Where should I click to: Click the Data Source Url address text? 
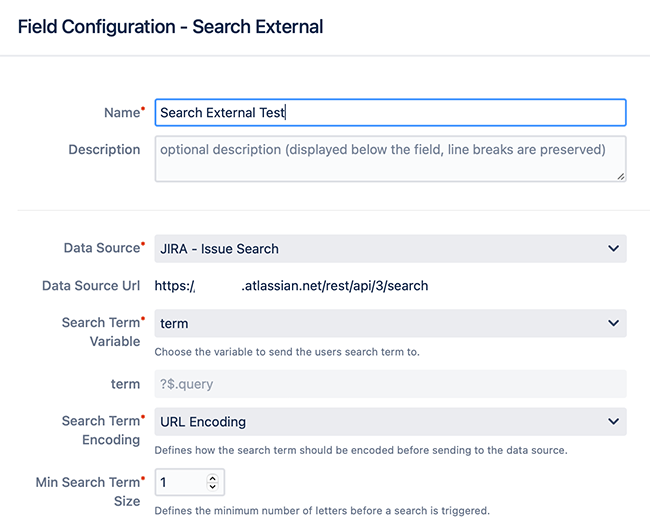(291, 286)
